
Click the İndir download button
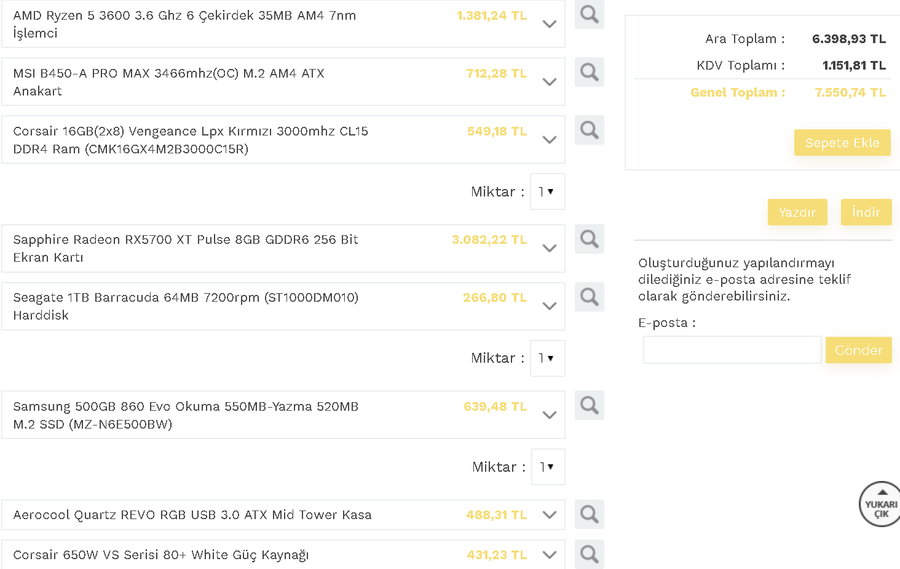[865, 212]
